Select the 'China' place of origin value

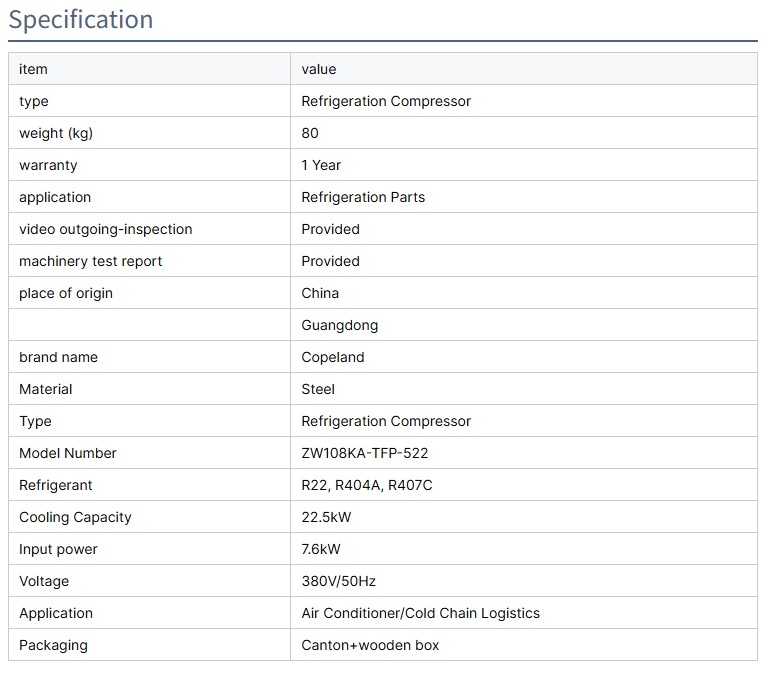point(320,293)
